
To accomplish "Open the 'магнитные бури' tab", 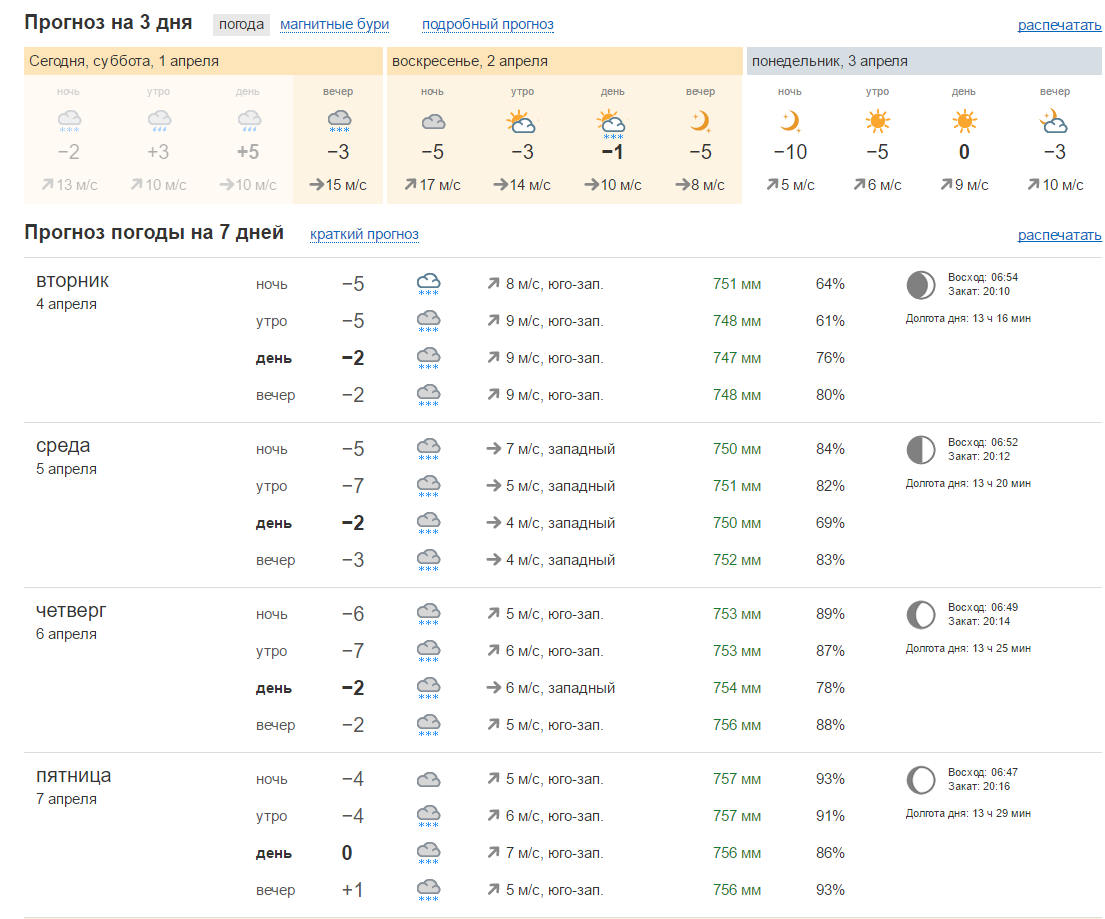I will (334, 24).
